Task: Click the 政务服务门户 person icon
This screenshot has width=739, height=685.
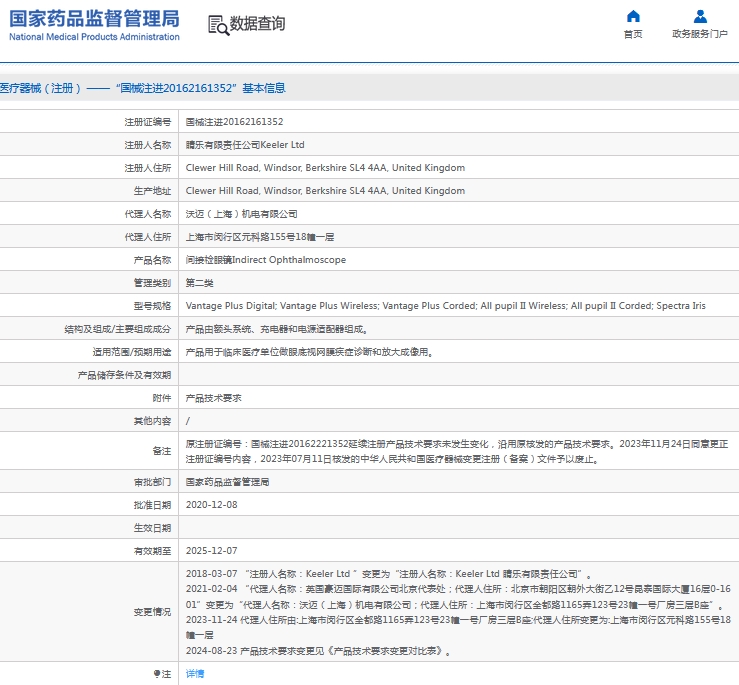Action: 700,17
